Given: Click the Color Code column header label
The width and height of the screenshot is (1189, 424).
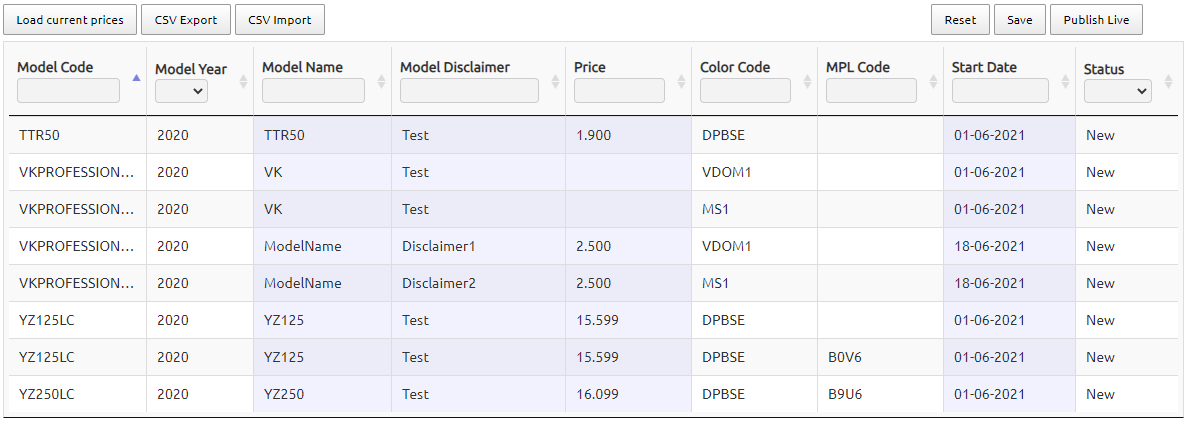Looking at the screenshot, I should pos(735,67).
